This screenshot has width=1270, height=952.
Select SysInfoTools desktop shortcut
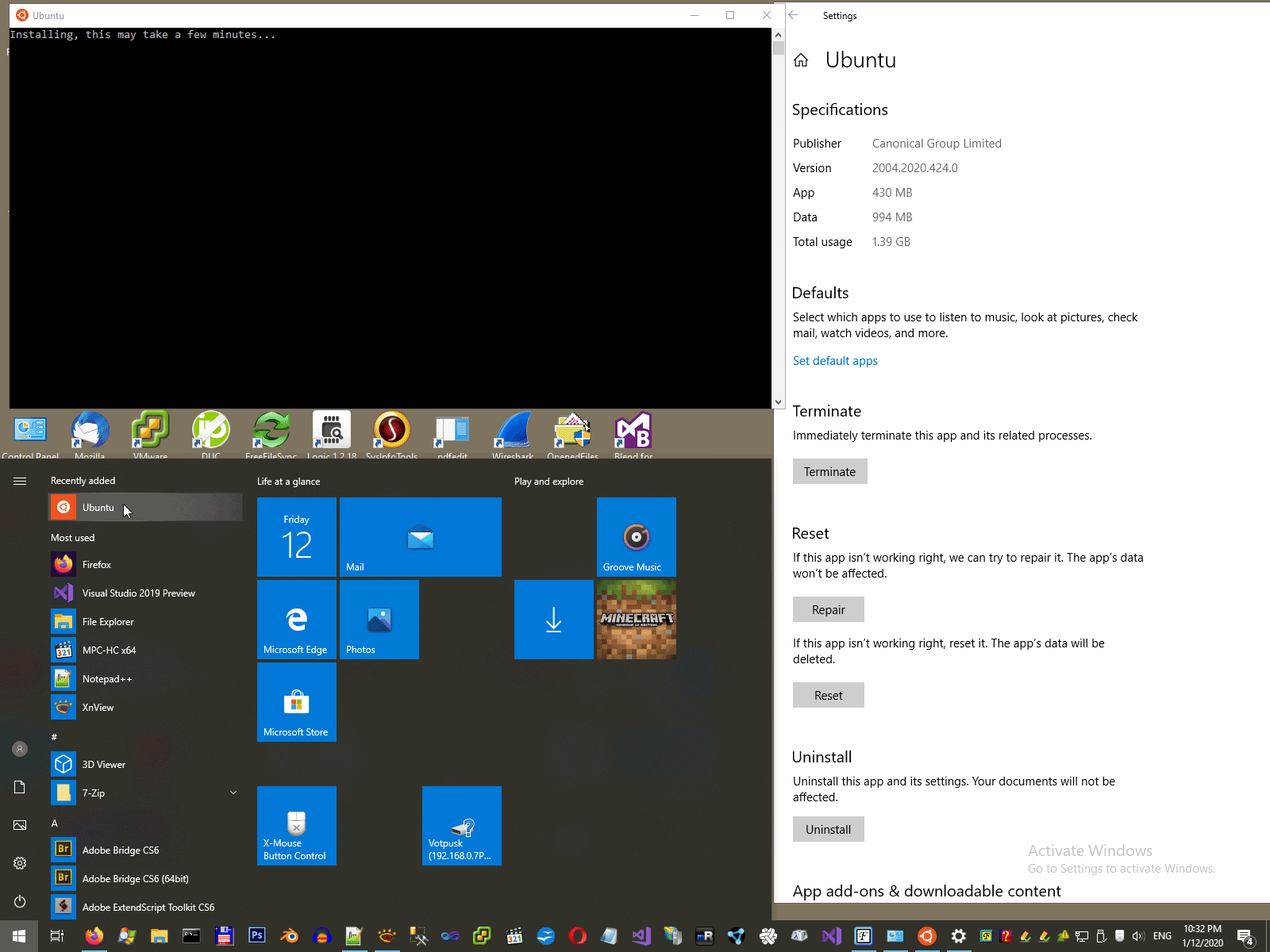pyautogui.click(x=392, y=436)
